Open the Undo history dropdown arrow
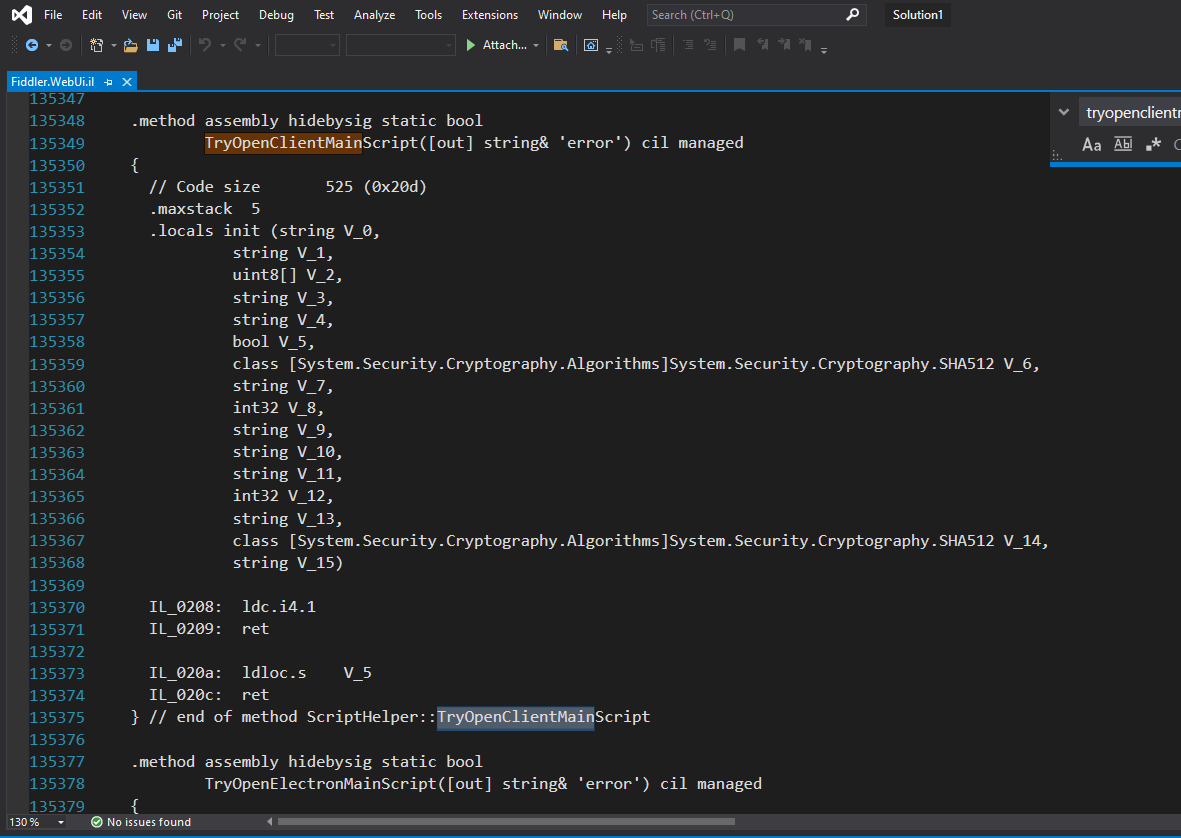 pyautogui.click(x=222, y=46)
